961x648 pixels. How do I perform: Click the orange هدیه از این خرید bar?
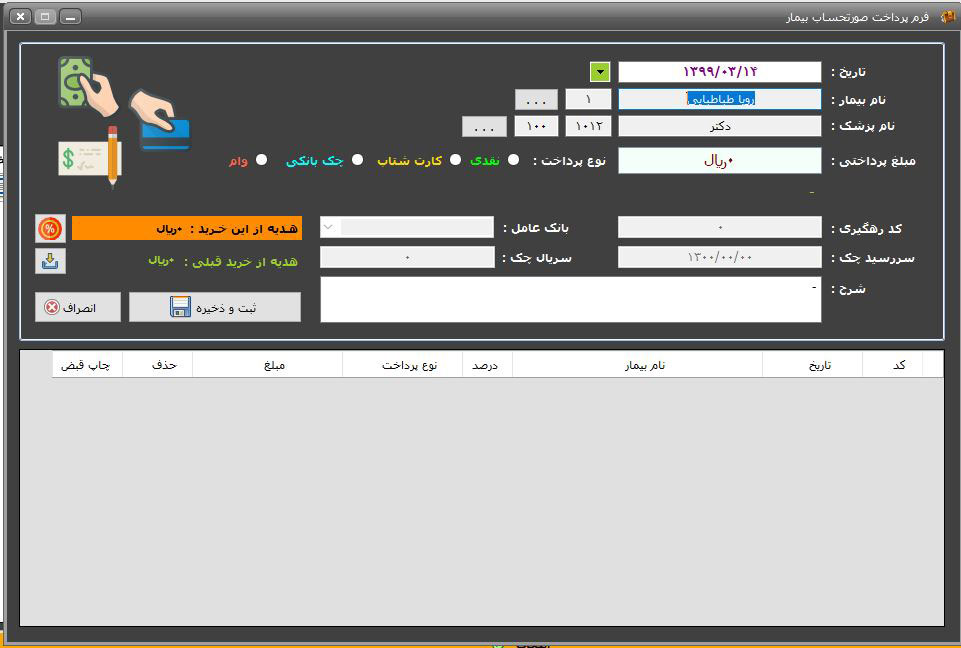point(187,229)
